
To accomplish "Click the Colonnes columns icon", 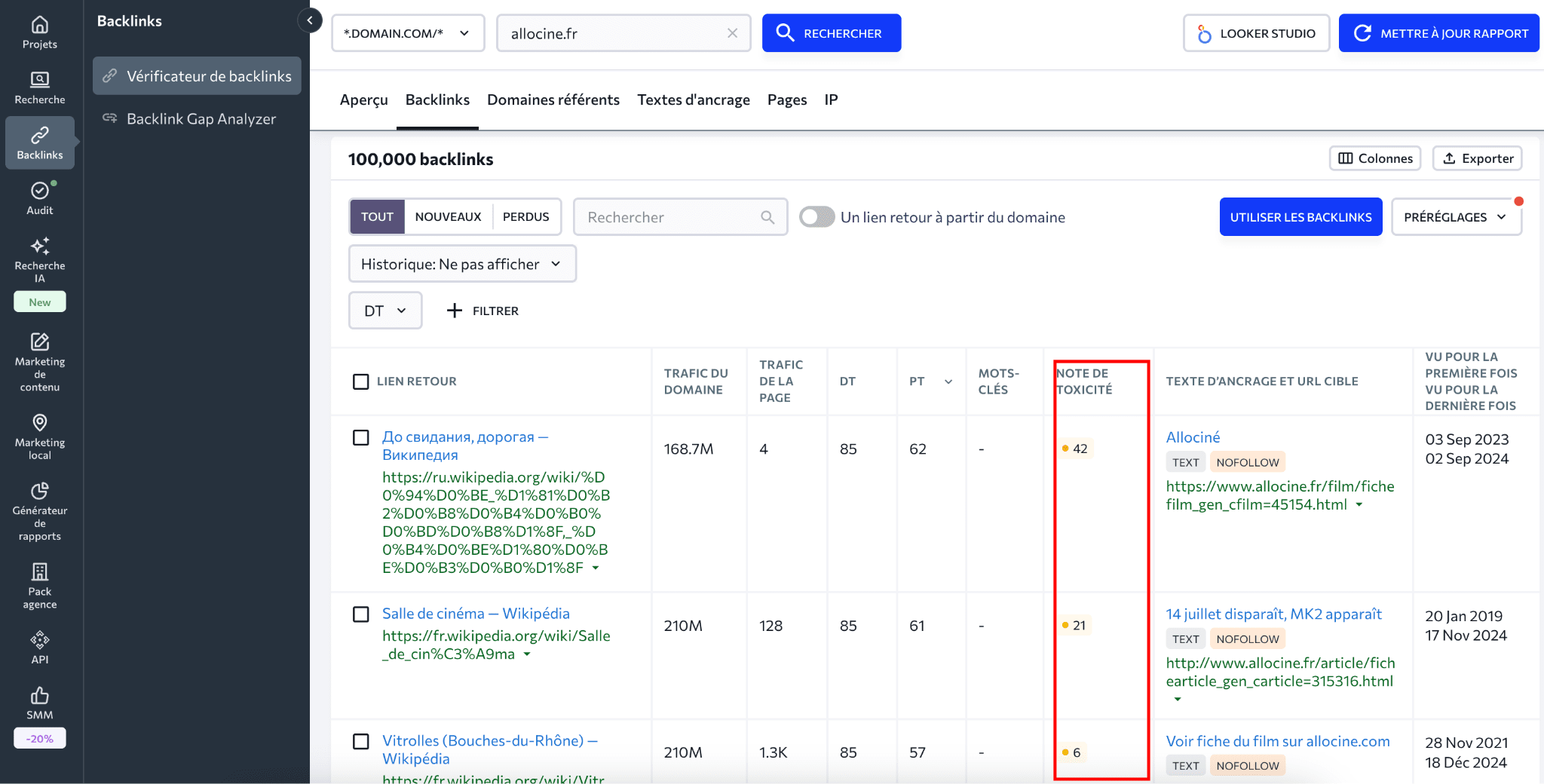I will coord(1346,158).
